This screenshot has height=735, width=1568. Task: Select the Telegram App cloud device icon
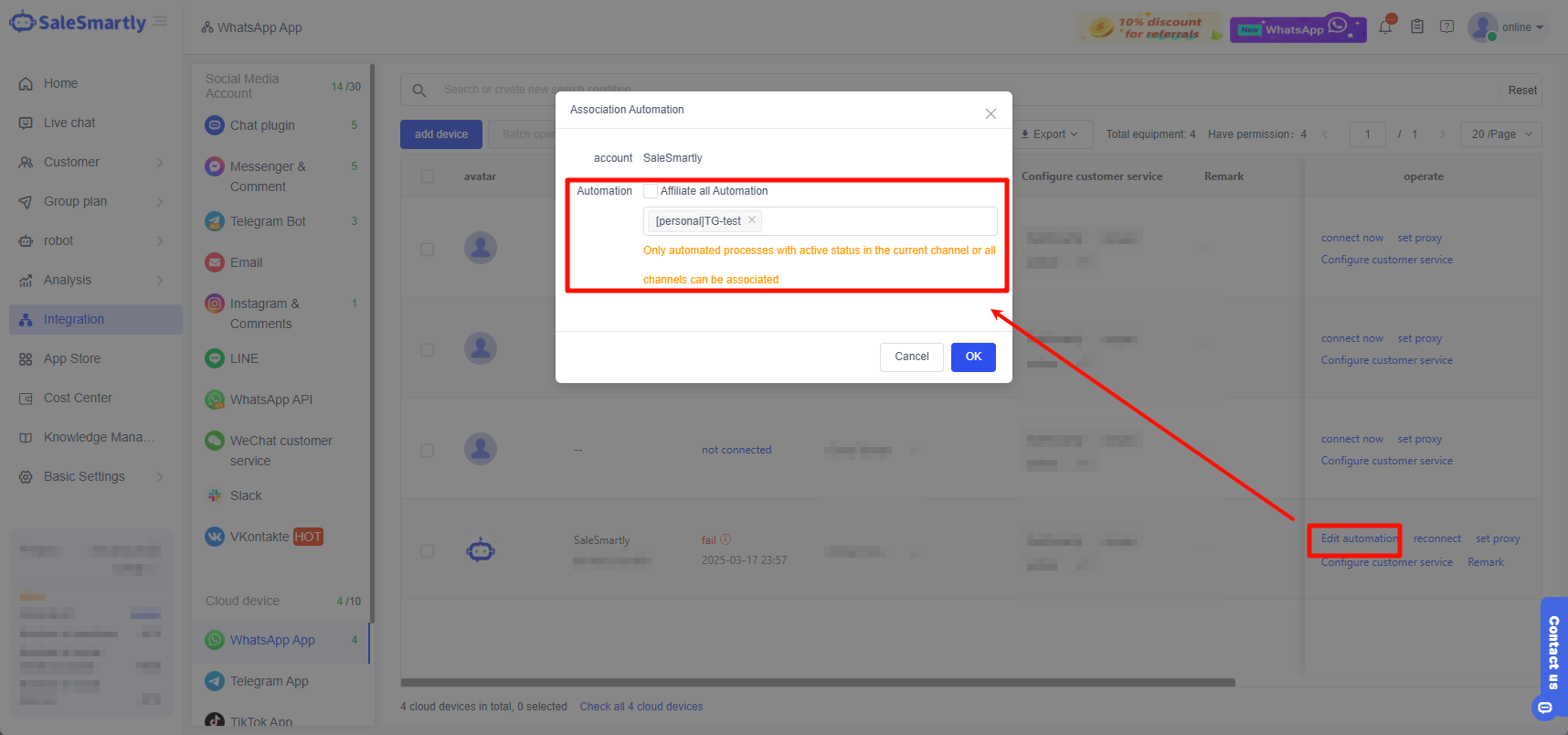[215, 681]
